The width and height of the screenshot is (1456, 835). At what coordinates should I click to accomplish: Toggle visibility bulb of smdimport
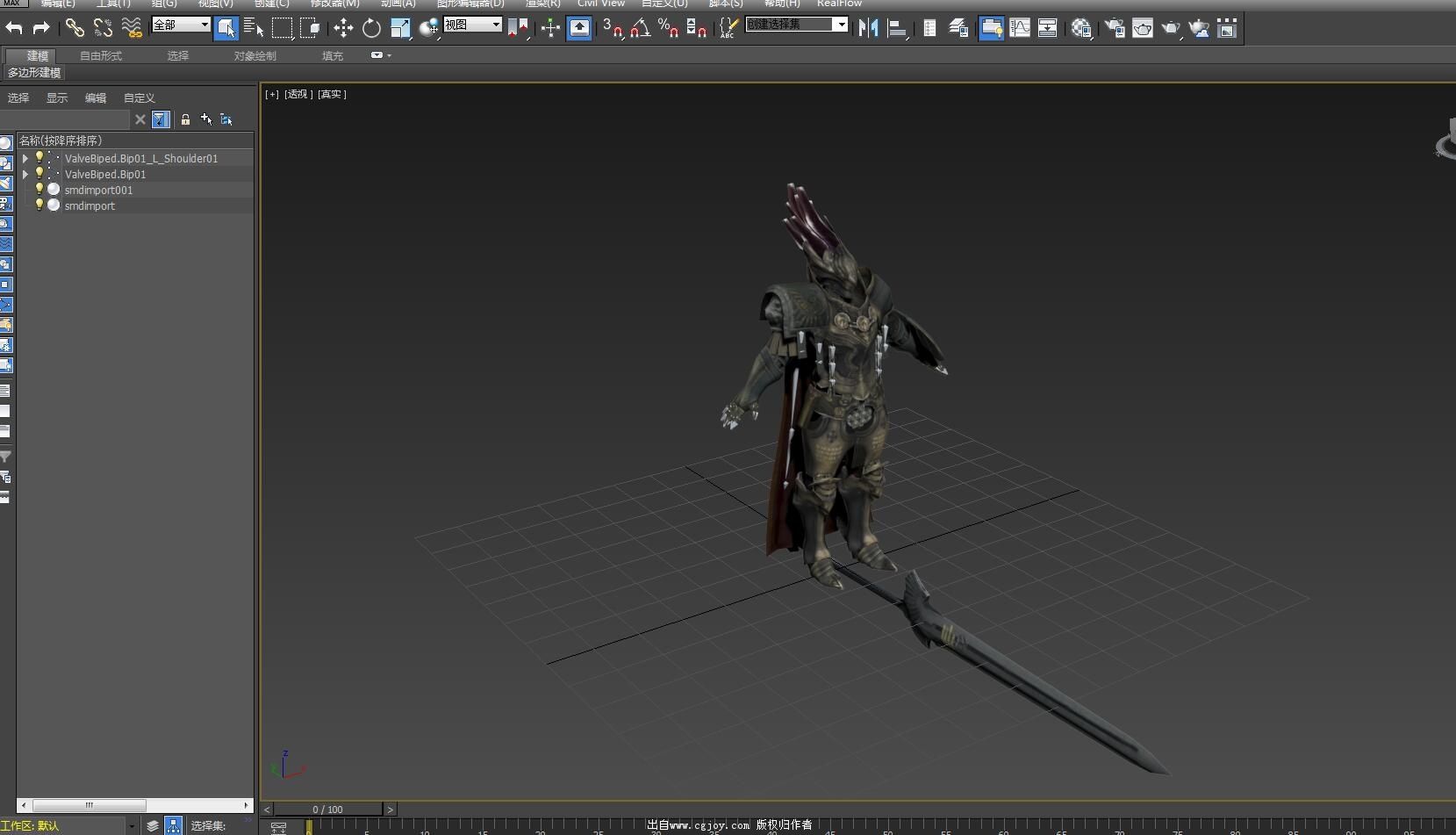coord(39,205)
